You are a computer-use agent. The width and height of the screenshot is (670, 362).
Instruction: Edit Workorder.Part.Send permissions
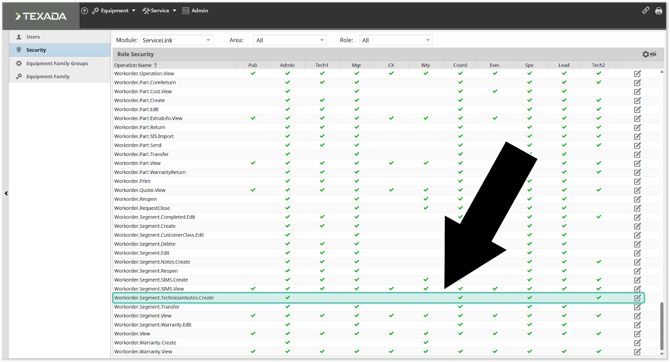tap(637, 145)
